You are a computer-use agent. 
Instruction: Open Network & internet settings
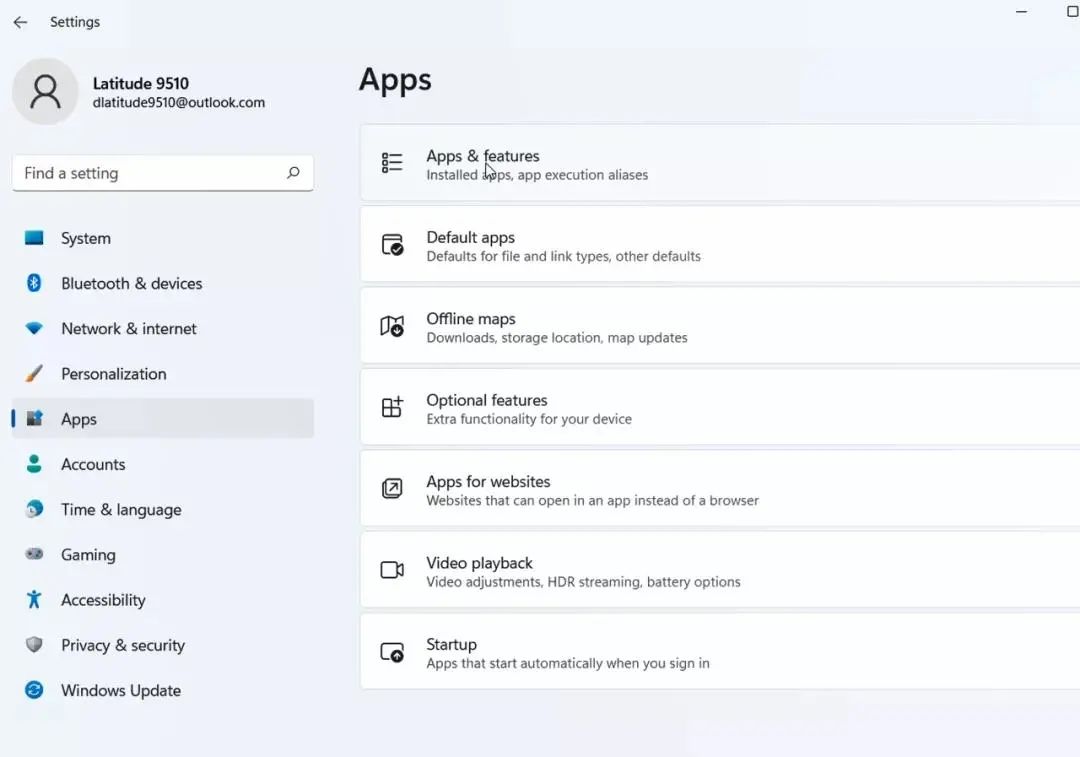pyautogui.click(x=128, y=328)
